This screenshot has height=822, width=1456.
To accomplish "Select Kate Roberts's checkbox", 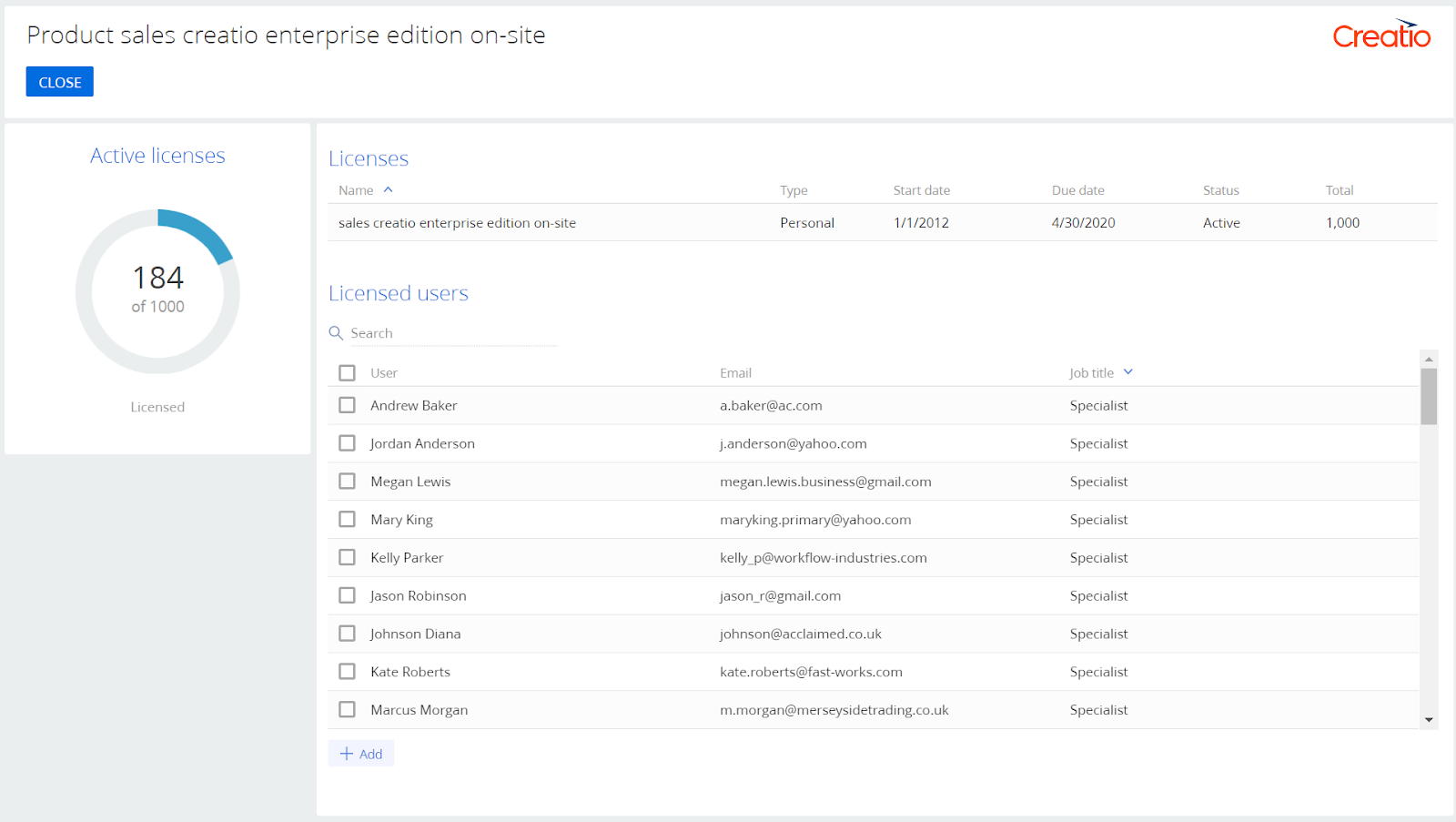I will pos(347,671).
